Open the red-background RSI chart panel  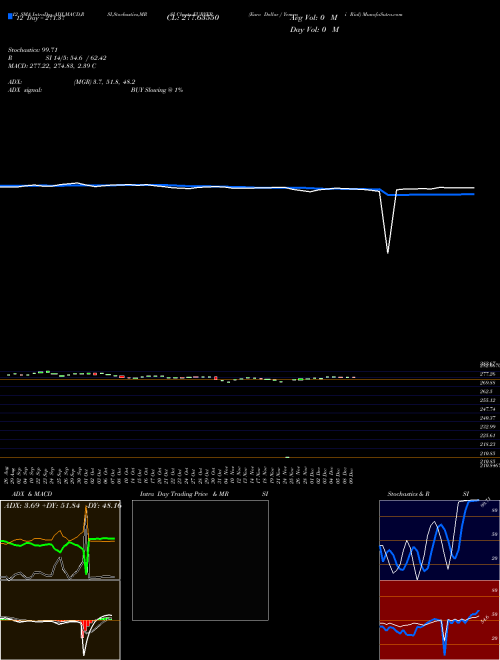tap(439, 620)
